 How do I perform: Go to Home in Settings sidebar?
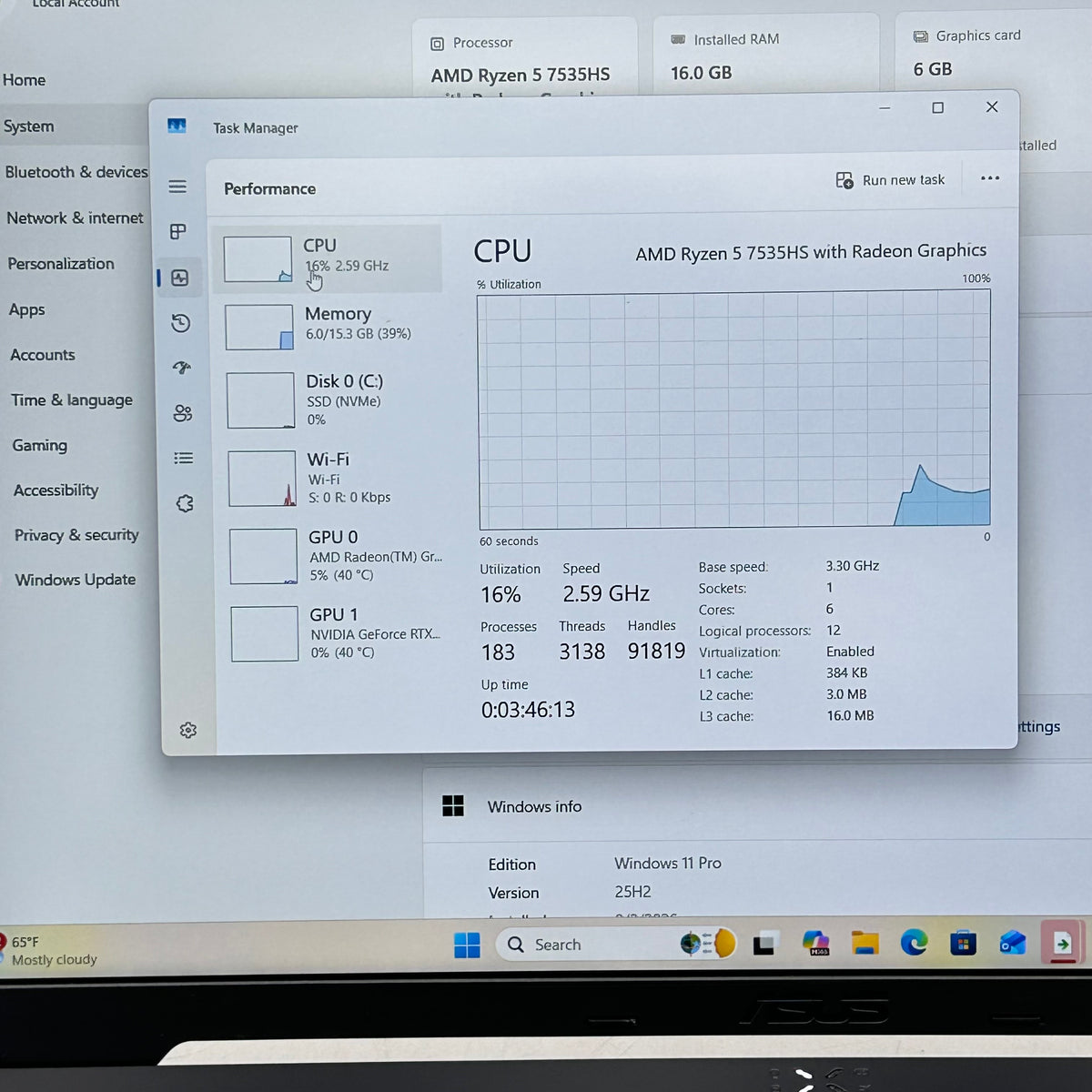(x=25, y=80)
